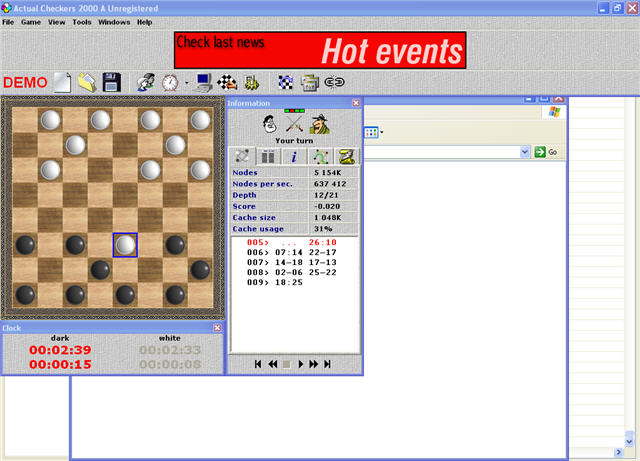Viewport: 640px width, 461px height.
Task: Open the players setup icon
Action: [x=146, y=82]
